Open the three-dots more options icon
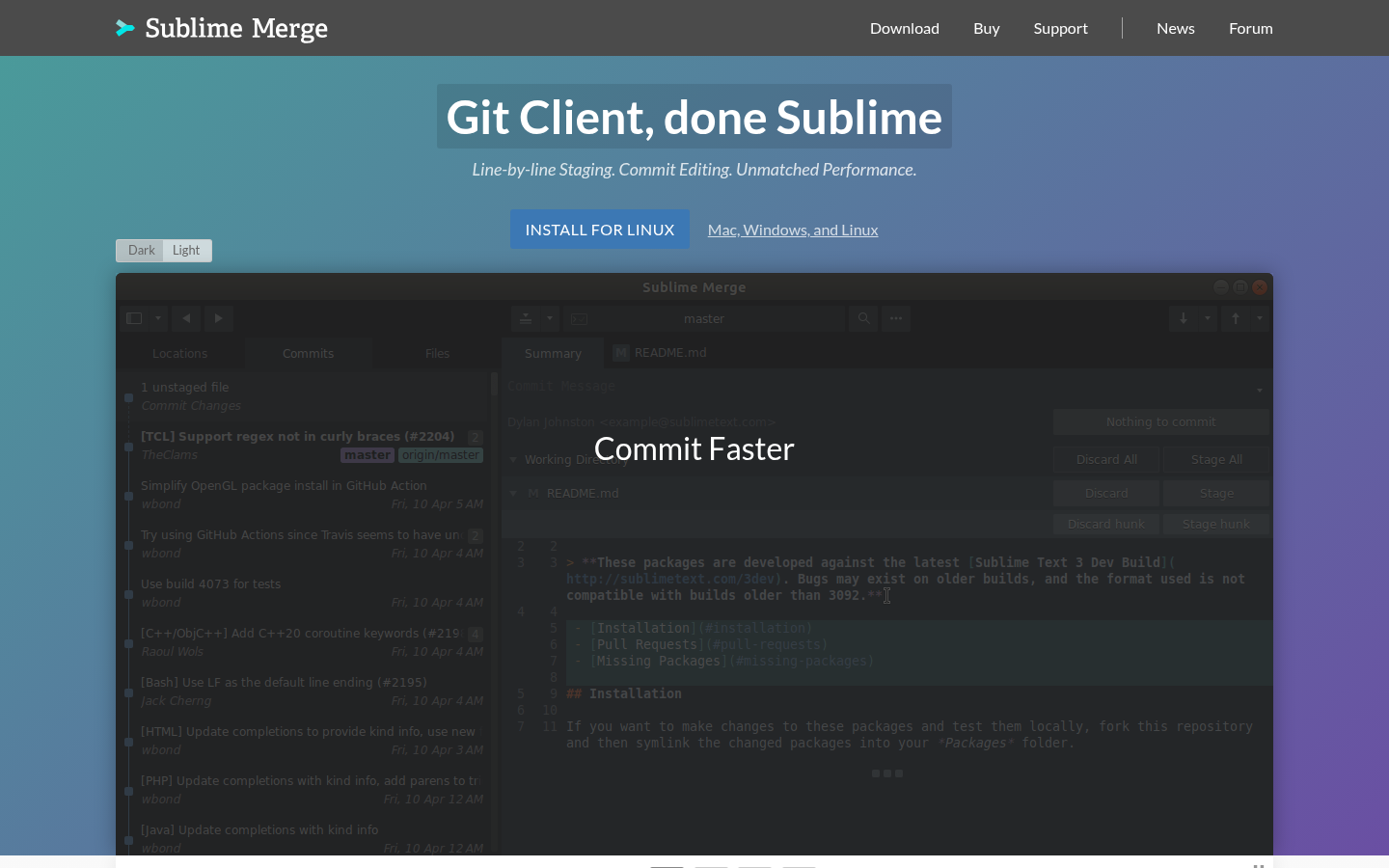This screenshot has width=1389, height=868. point(896,318)
